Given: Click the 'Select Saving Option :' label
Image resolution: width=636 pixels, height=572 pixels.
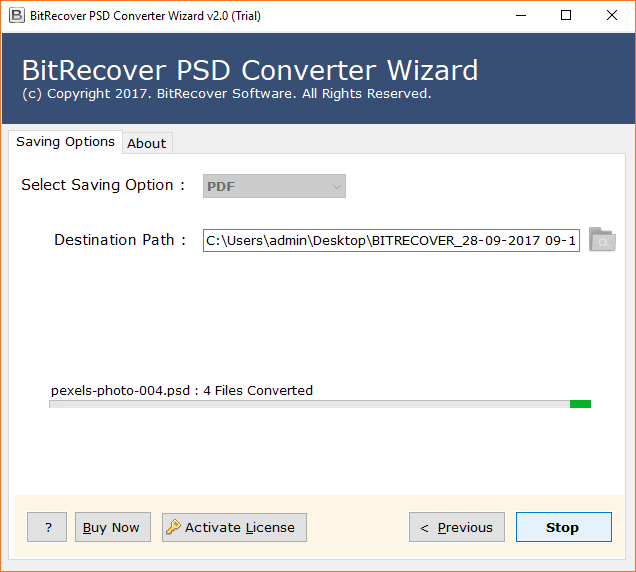Looking at the screenshot, I should (x=103, y=185).
